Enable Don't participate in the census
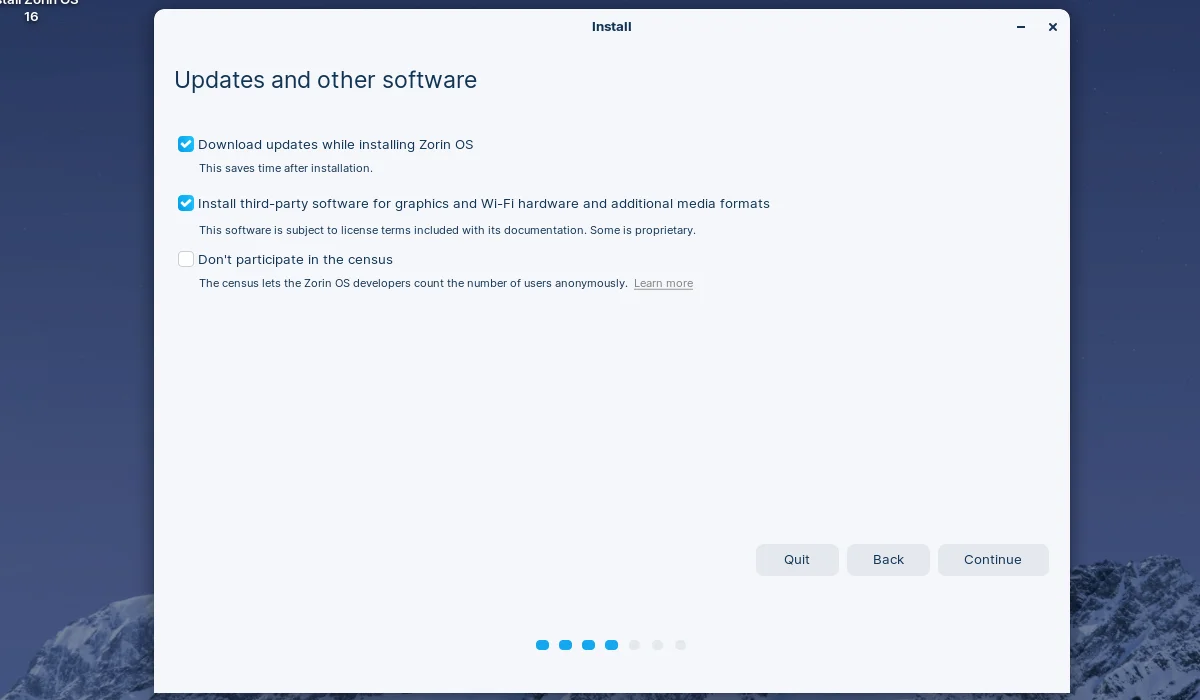1200x700 pixels. 186,259
